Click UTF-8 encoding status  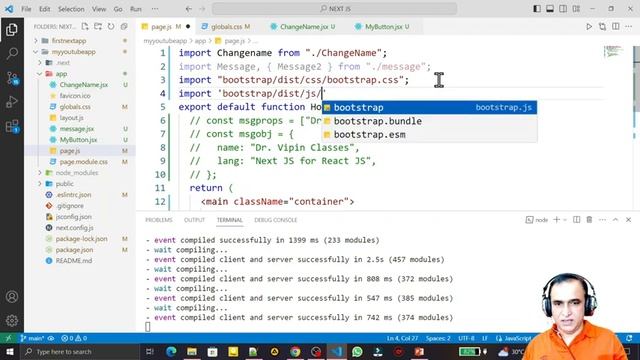tap(466, 338)
